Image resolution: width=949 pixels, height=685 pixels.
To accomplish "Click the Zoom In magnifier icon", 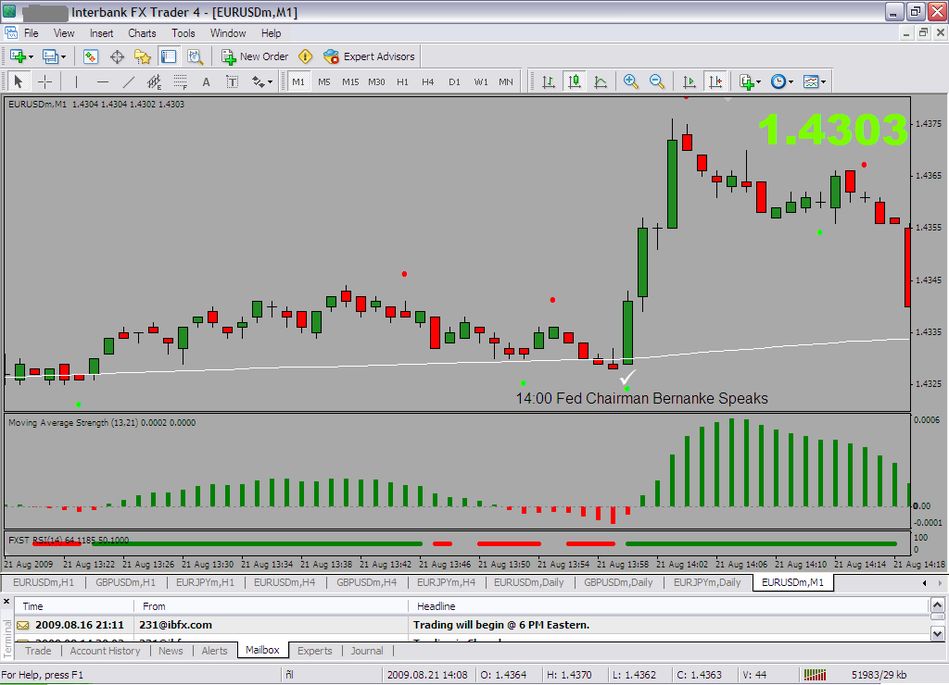I will (631, 82).
